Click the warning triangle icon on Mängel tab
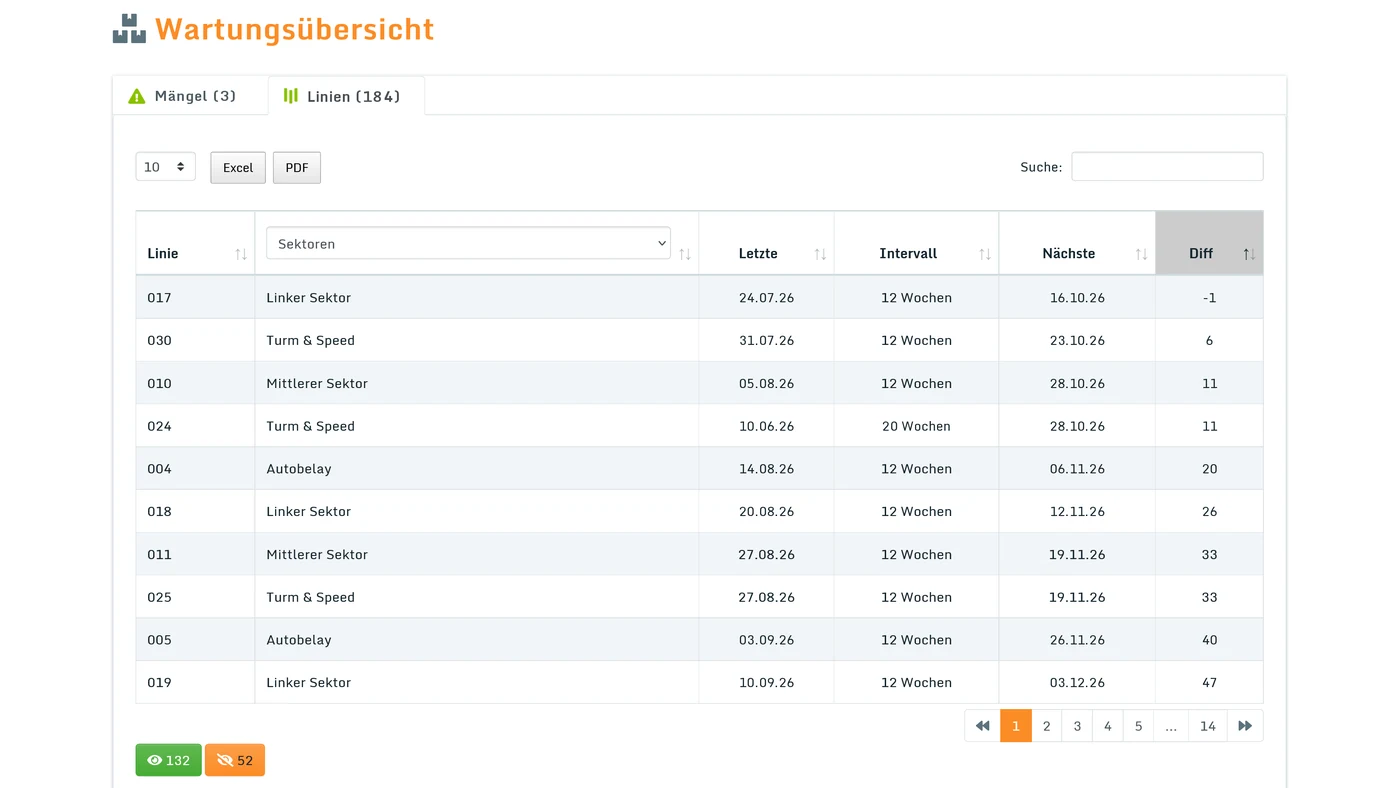This screenshot has width=1400, height=788. pos(137,96)
